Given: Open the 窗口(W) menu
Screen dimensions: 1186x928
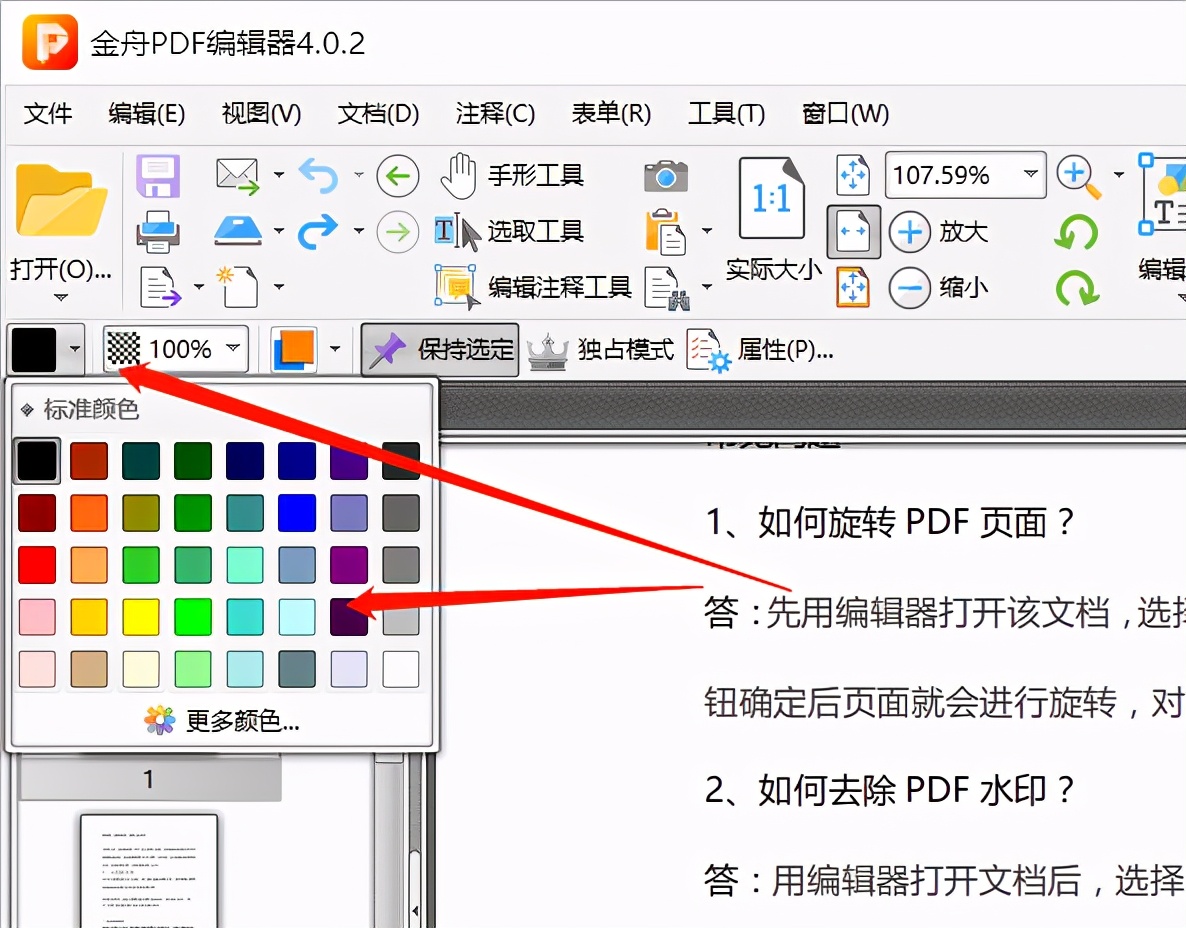Looking at the screenshot, I should (x=845, y=113).
